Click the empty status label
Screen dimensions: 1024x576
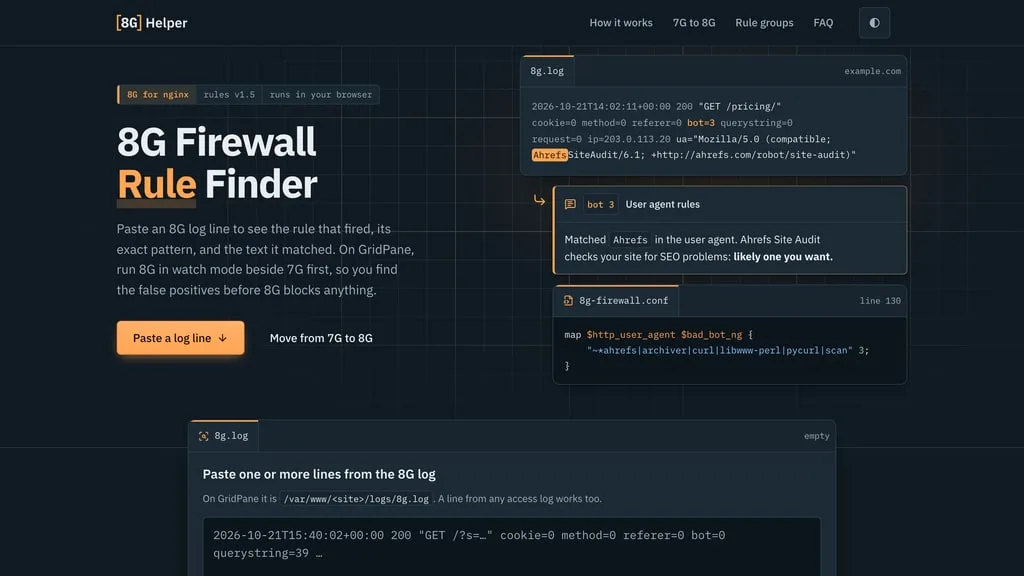pyautogui.click(x=816, y=436)
